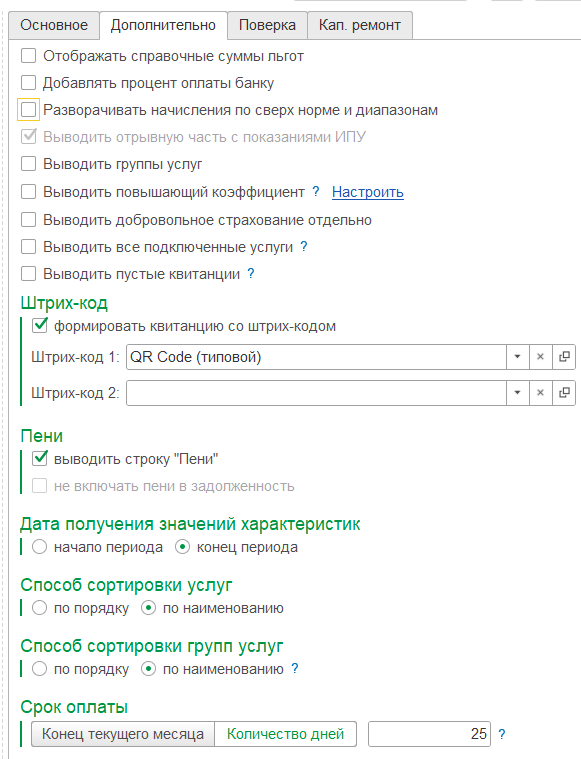581x759 pixels.
Task: Uncheck формировать квитанцию со штрих-кодом
Action: [40, 326]
